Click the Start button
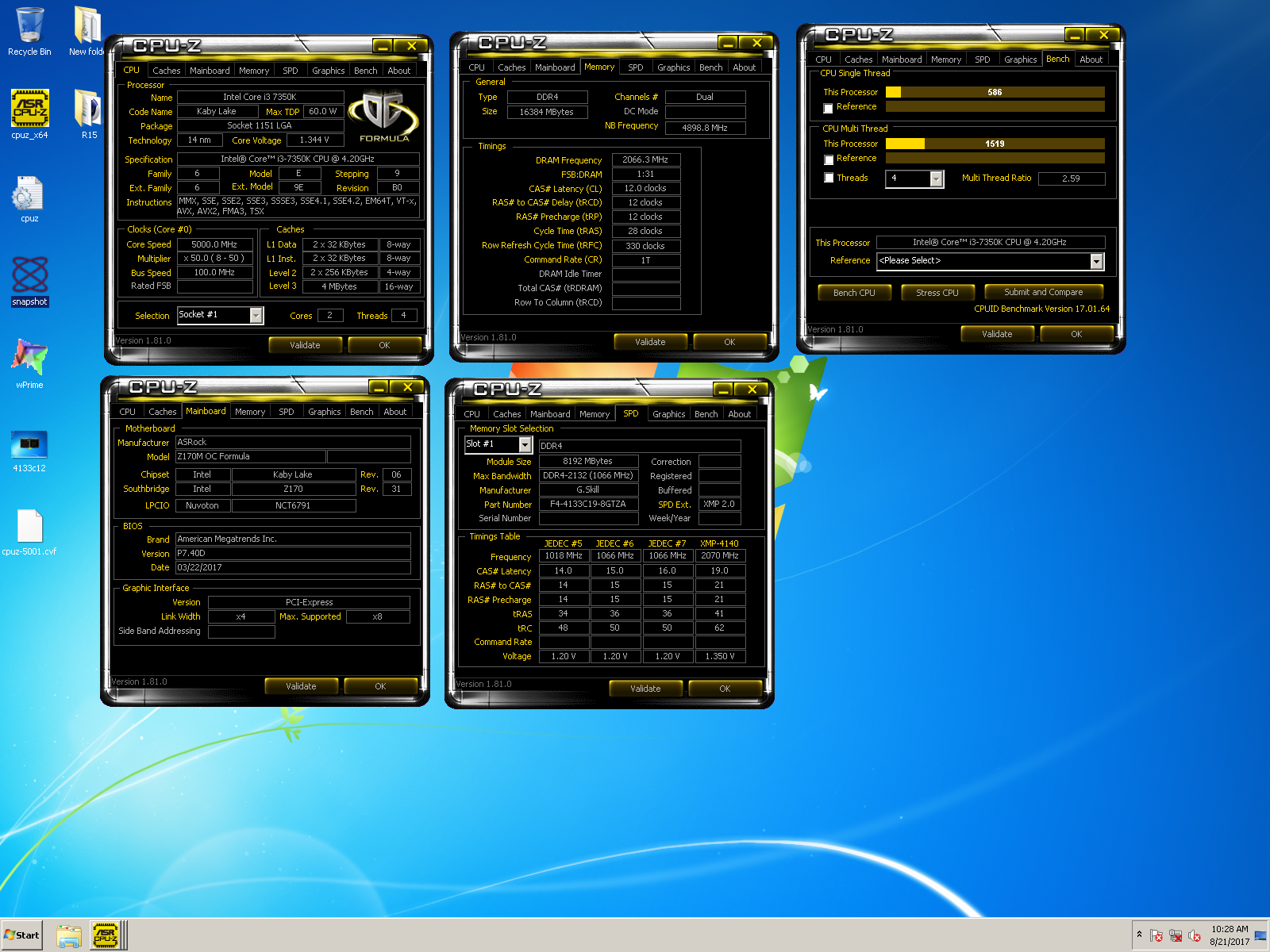The width and height of the screenshot is (1270, 952). click(x=22, y=935)
